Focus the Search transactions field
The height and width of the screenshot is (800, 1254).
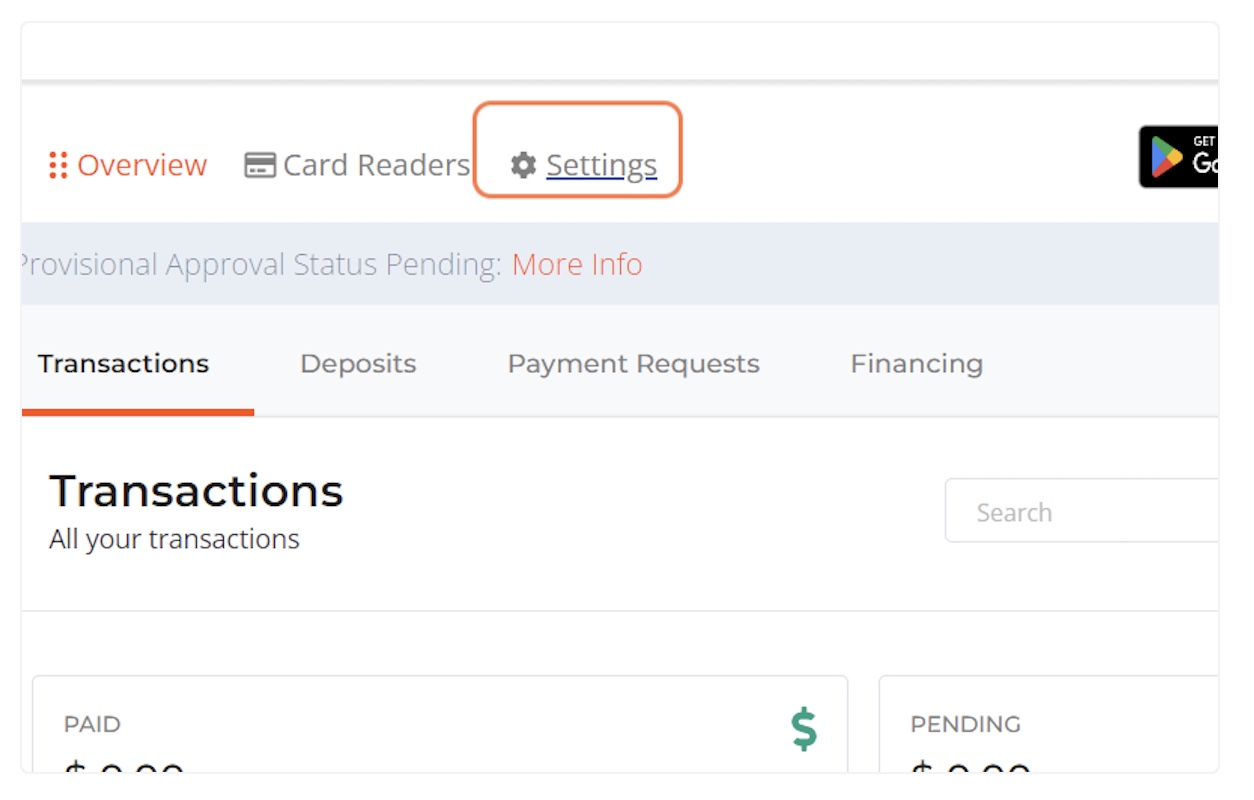1082,511
